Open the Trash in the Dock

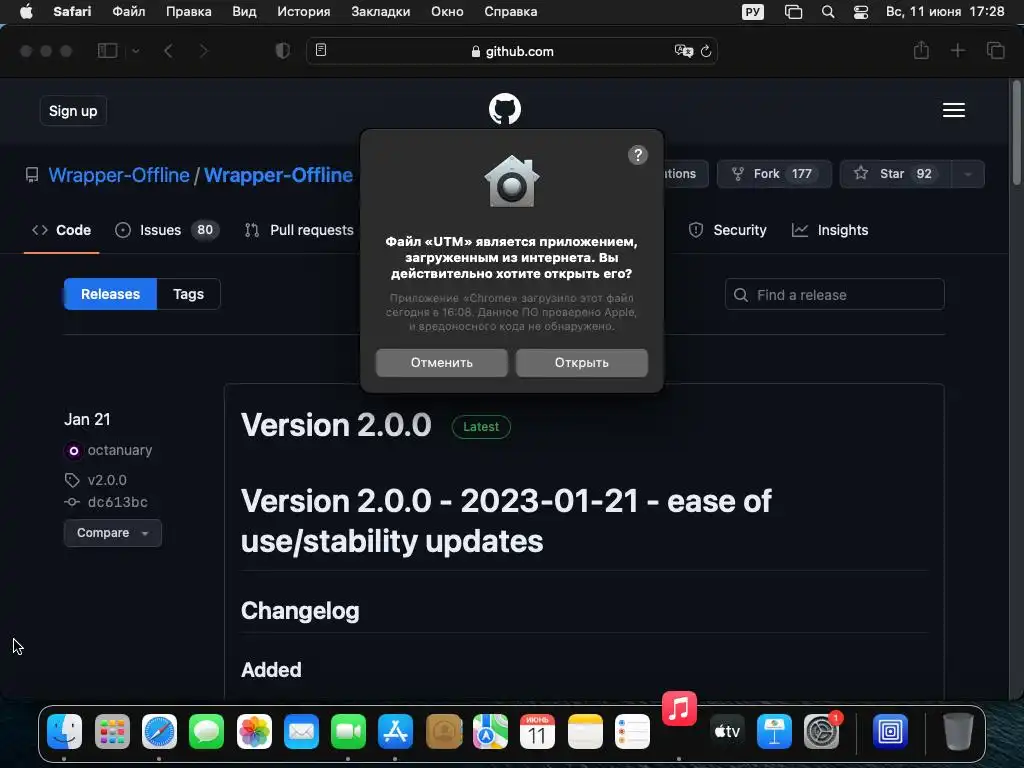point(958,731)
